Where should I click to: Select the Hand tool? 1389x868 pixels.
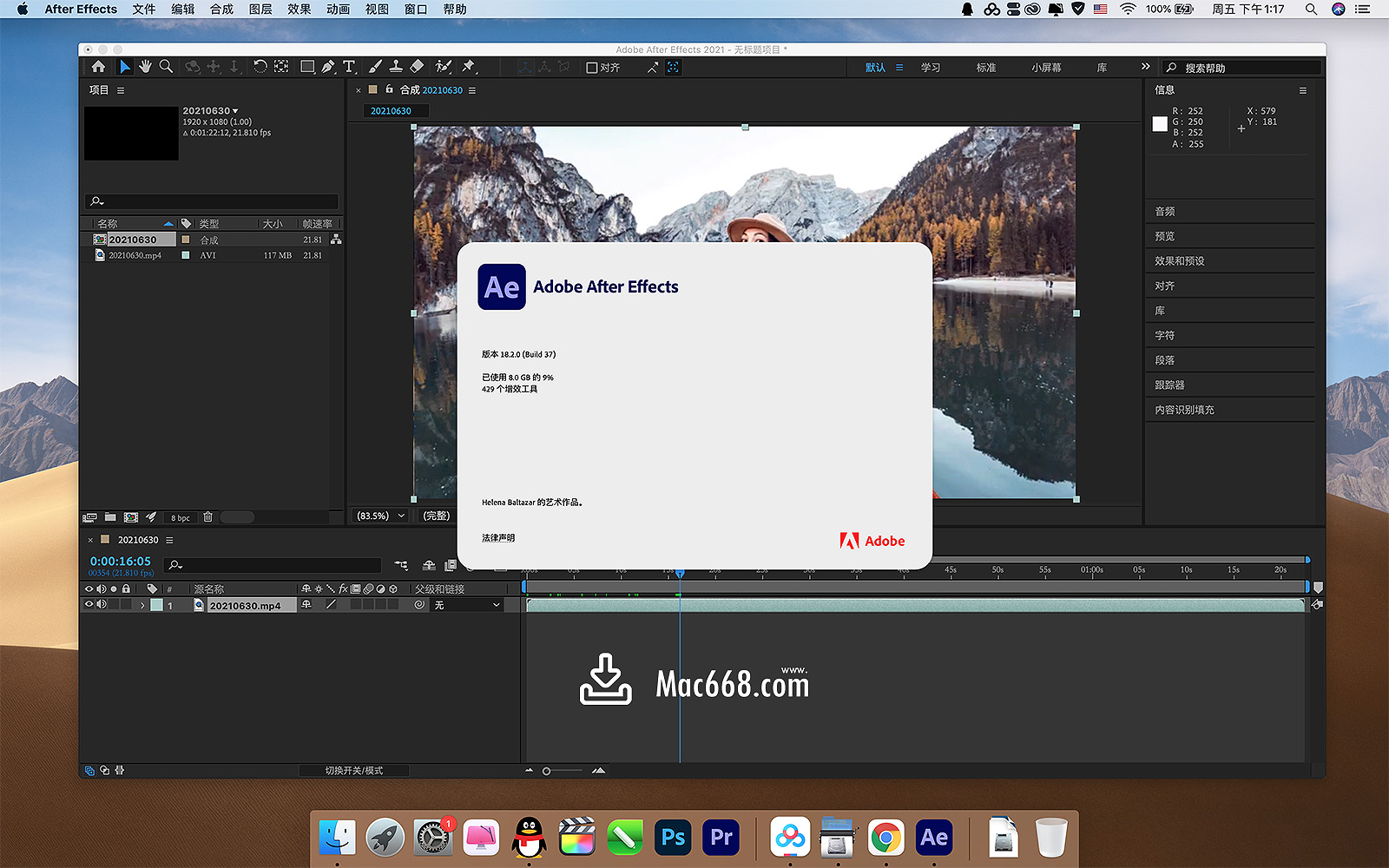tap(145, 67)
